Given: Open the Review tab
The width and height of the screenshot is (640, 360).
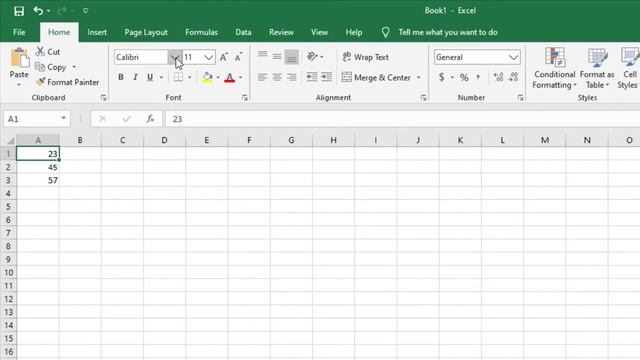Looking at the screenshot, I should point(281,32).
